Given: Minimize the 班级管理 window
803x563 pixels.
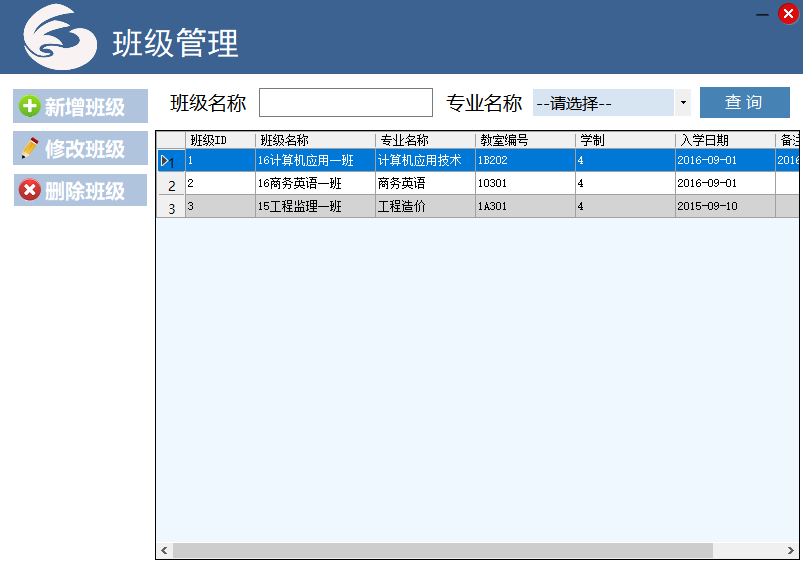Looking at the screenshot, I should 763,15.
